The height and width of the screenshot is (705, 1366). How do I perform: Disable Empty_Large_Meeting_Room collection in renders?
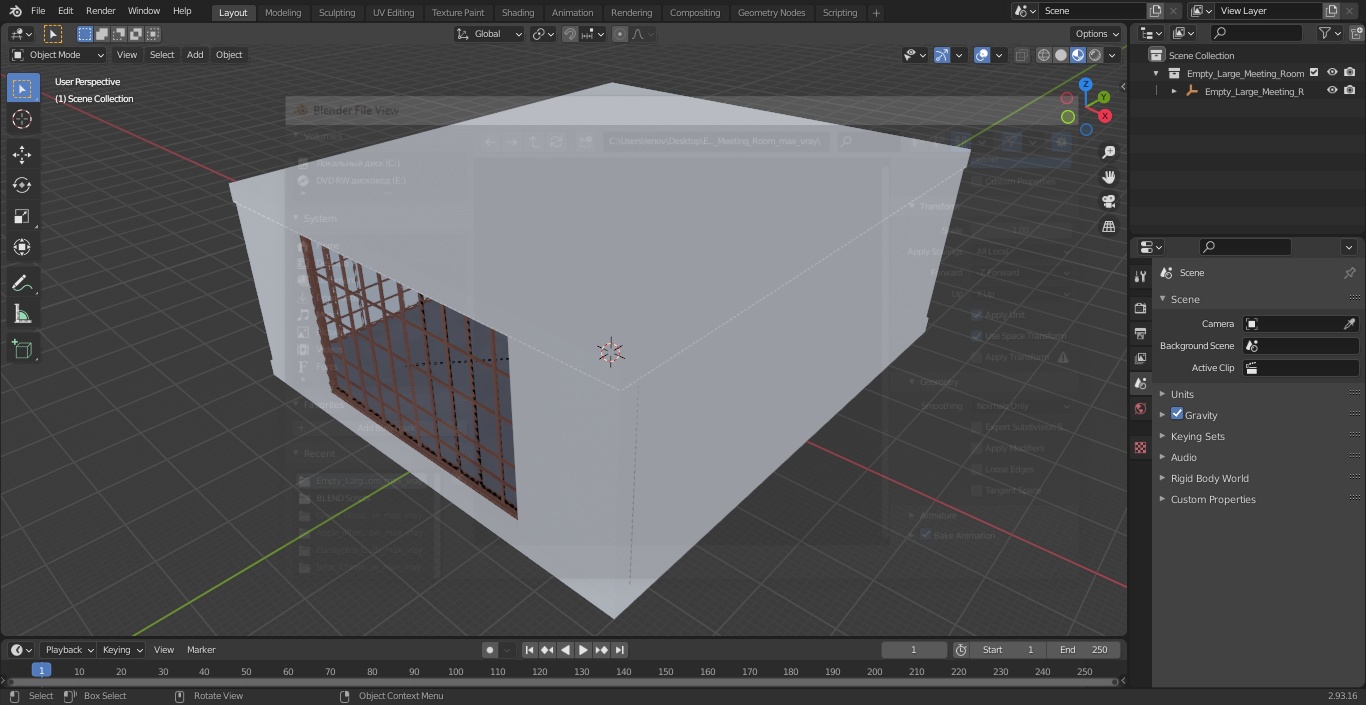[1350, 72]
